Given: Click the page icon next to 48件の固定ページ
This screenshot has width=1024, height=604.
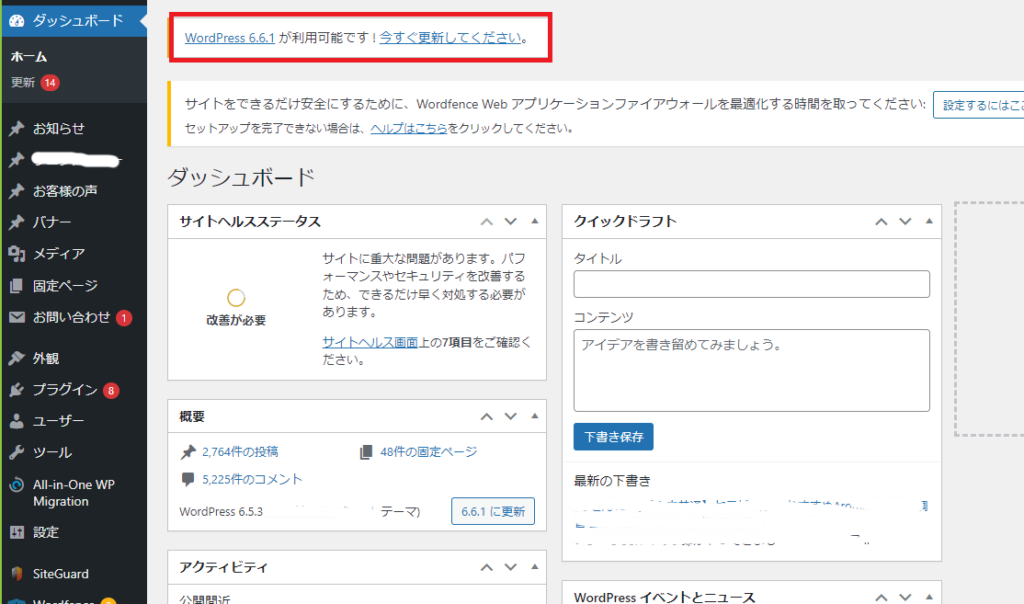Looking at the screenshot, I should [366, 452].
